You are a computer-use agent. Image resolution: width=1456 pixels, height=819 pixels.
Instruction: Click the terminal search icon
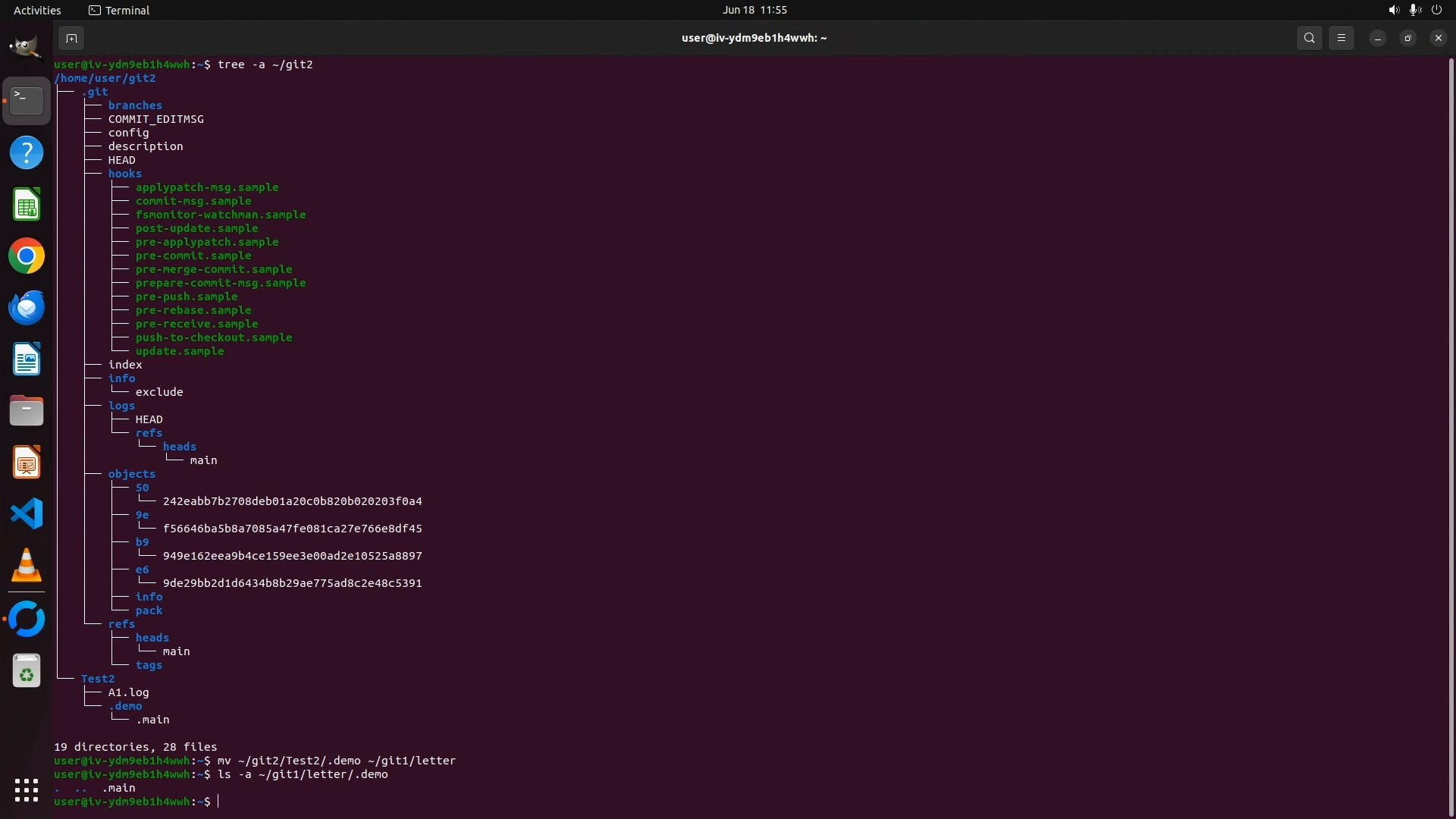point(1309,38)
